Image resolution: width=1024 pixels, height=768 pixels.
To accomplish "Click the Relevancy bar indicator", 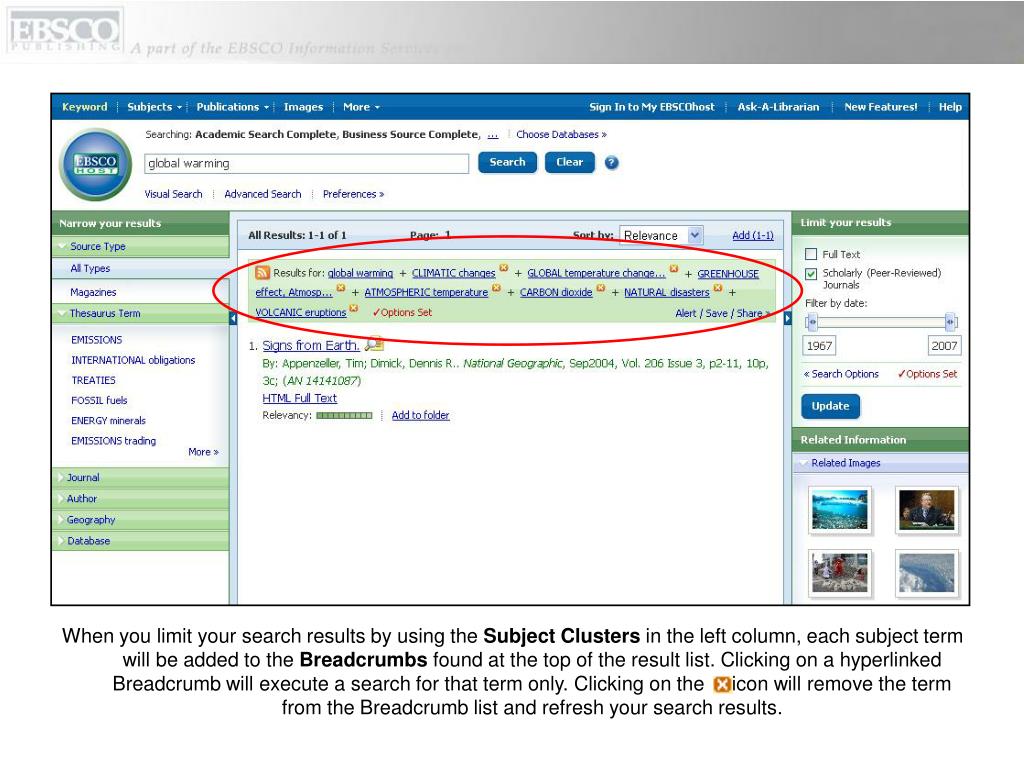I will point(344,415).
